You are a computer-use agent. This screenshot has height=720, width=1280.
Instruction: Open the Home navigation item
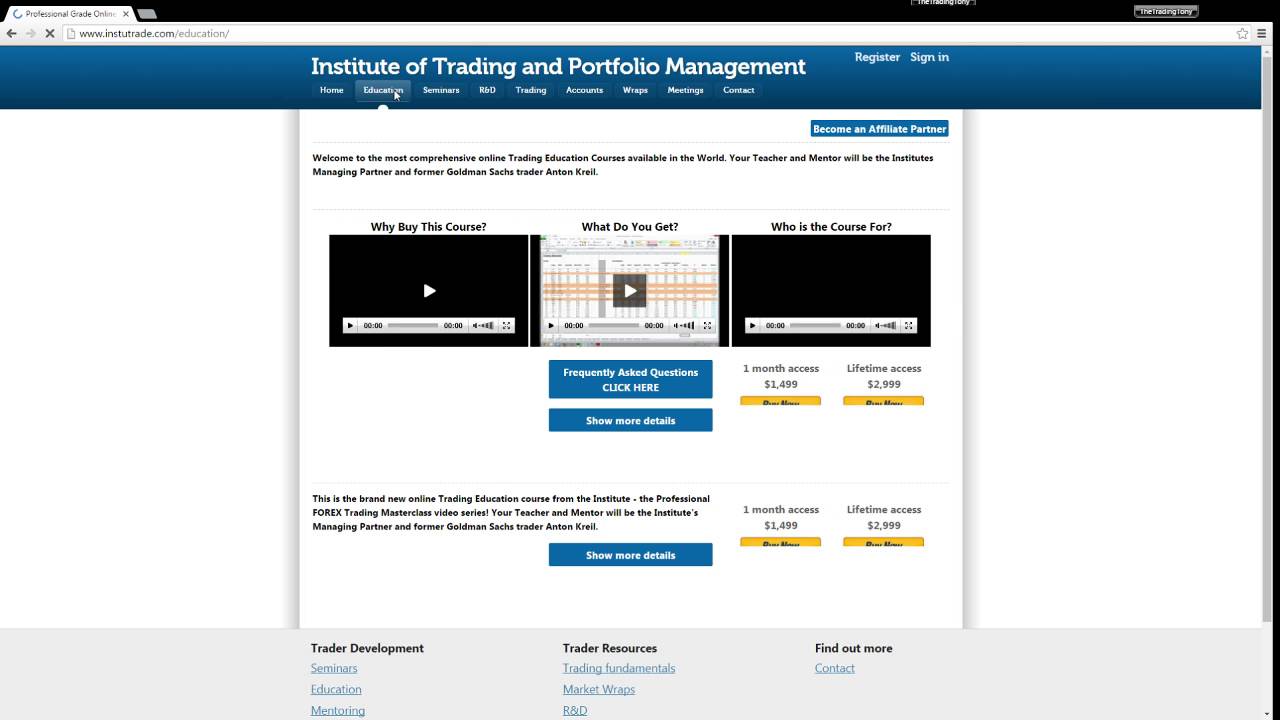click(332, 90)
